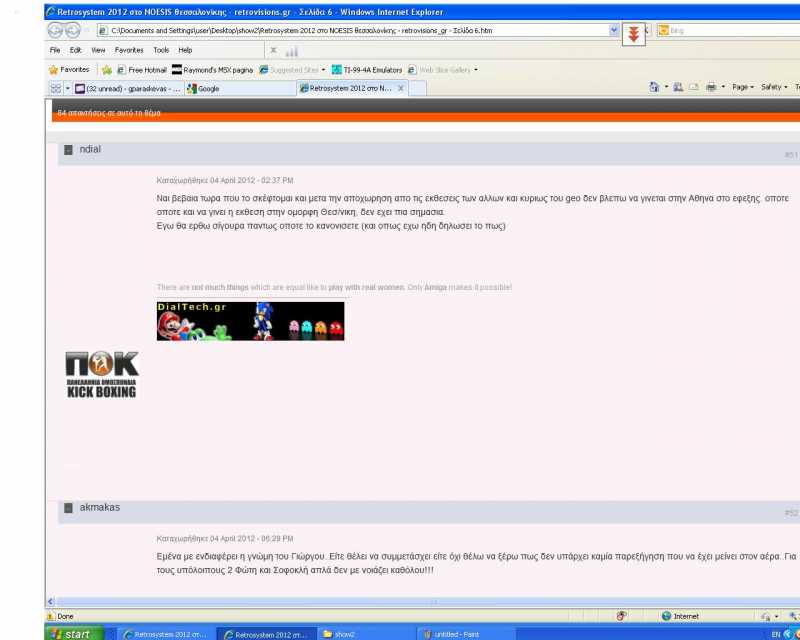
Task: Click the Print icon in command bar
Action: pyautogui.click(x=711, y=88)
